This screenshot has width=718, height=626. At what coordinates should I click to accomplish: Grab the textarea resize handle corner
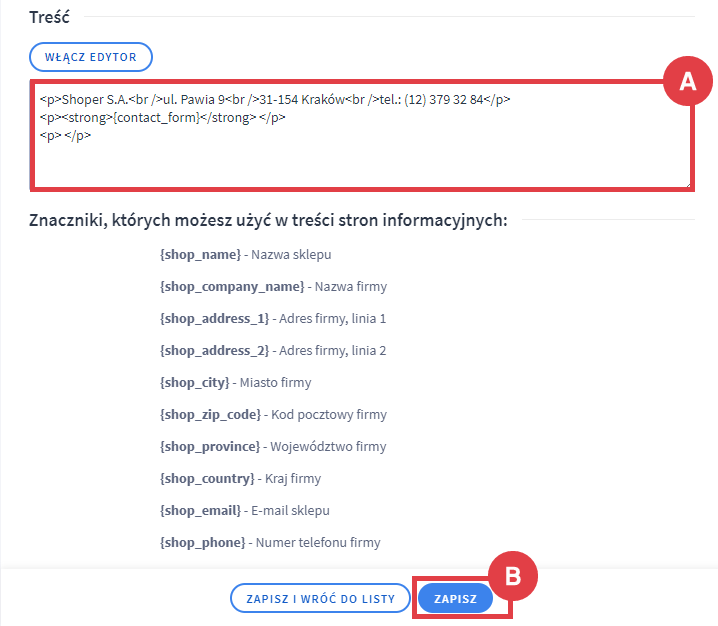click(687, 183)
